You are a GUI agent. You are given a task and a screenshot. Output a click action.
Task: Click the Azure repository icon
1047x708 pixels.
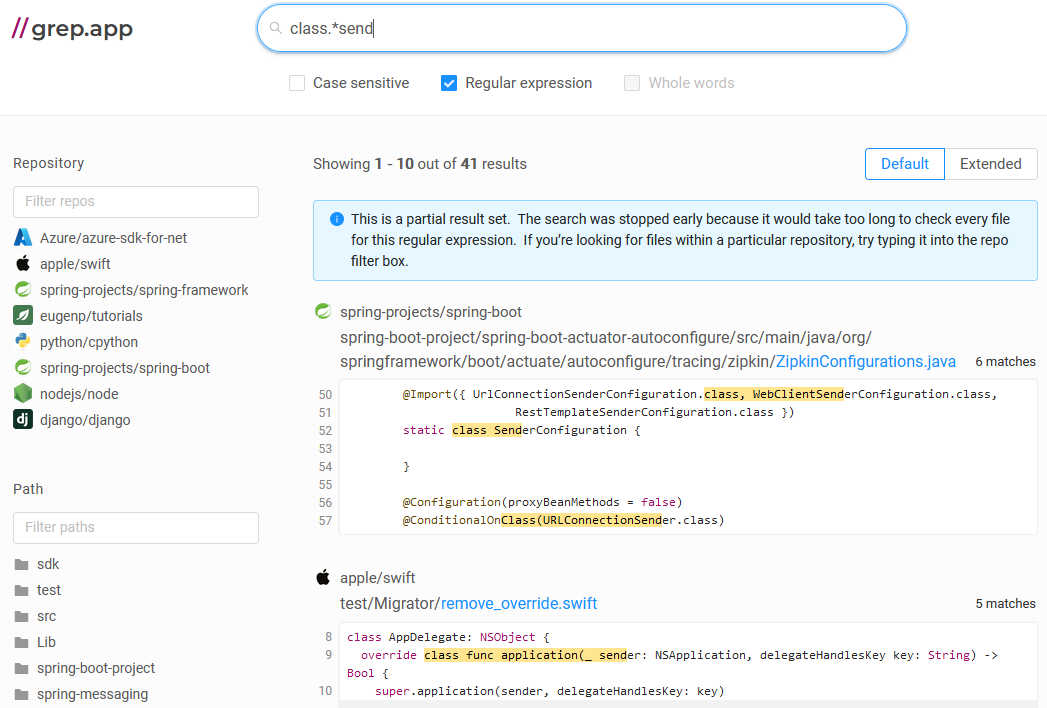23,238
